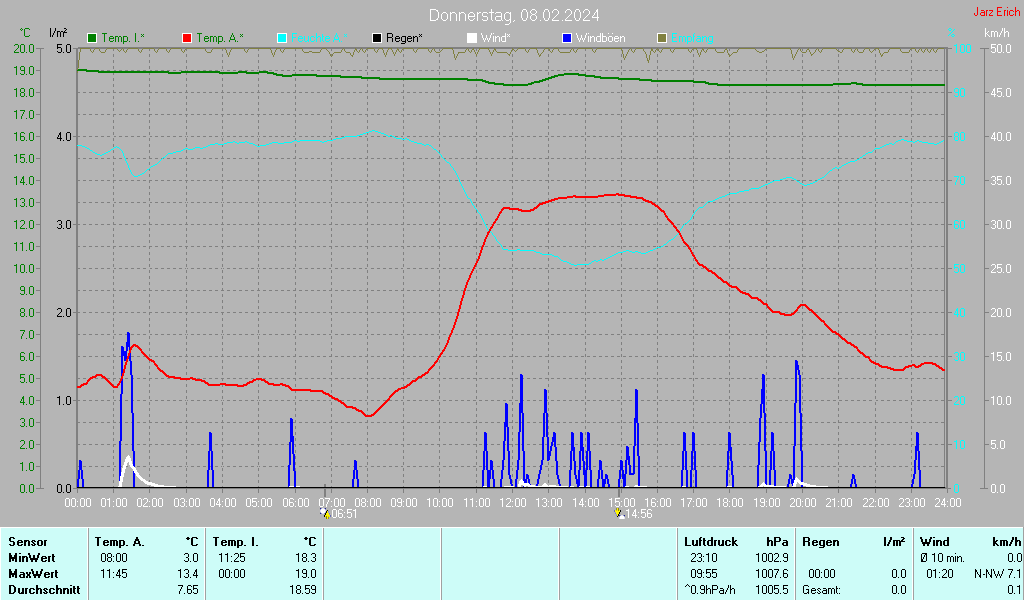Select the sunset icon next to 14:56
This screenshot has height=600, width=1024.
point(619,514)
